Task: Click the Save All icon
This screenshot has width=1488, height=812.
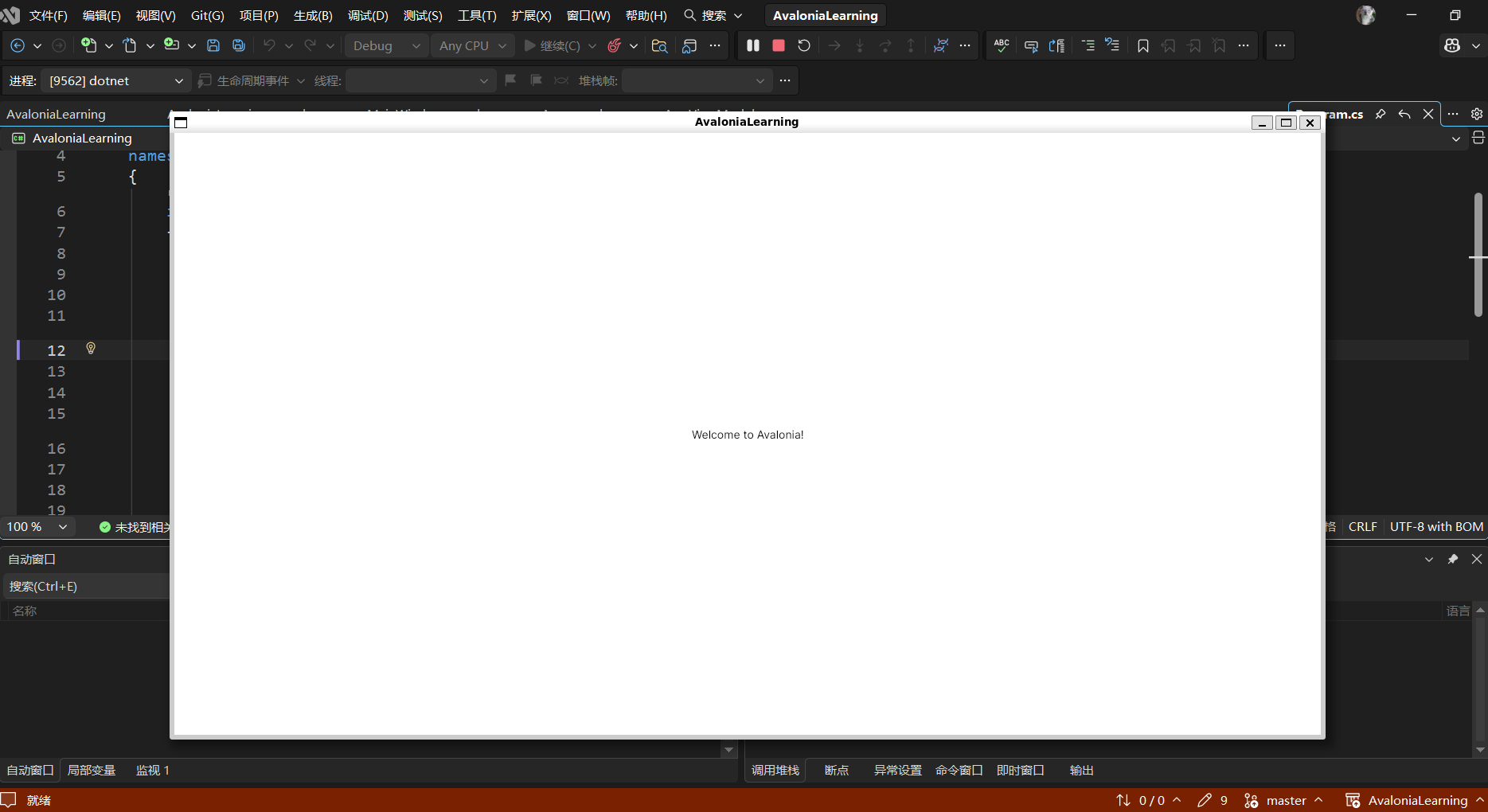Action: tap(239, 45)
